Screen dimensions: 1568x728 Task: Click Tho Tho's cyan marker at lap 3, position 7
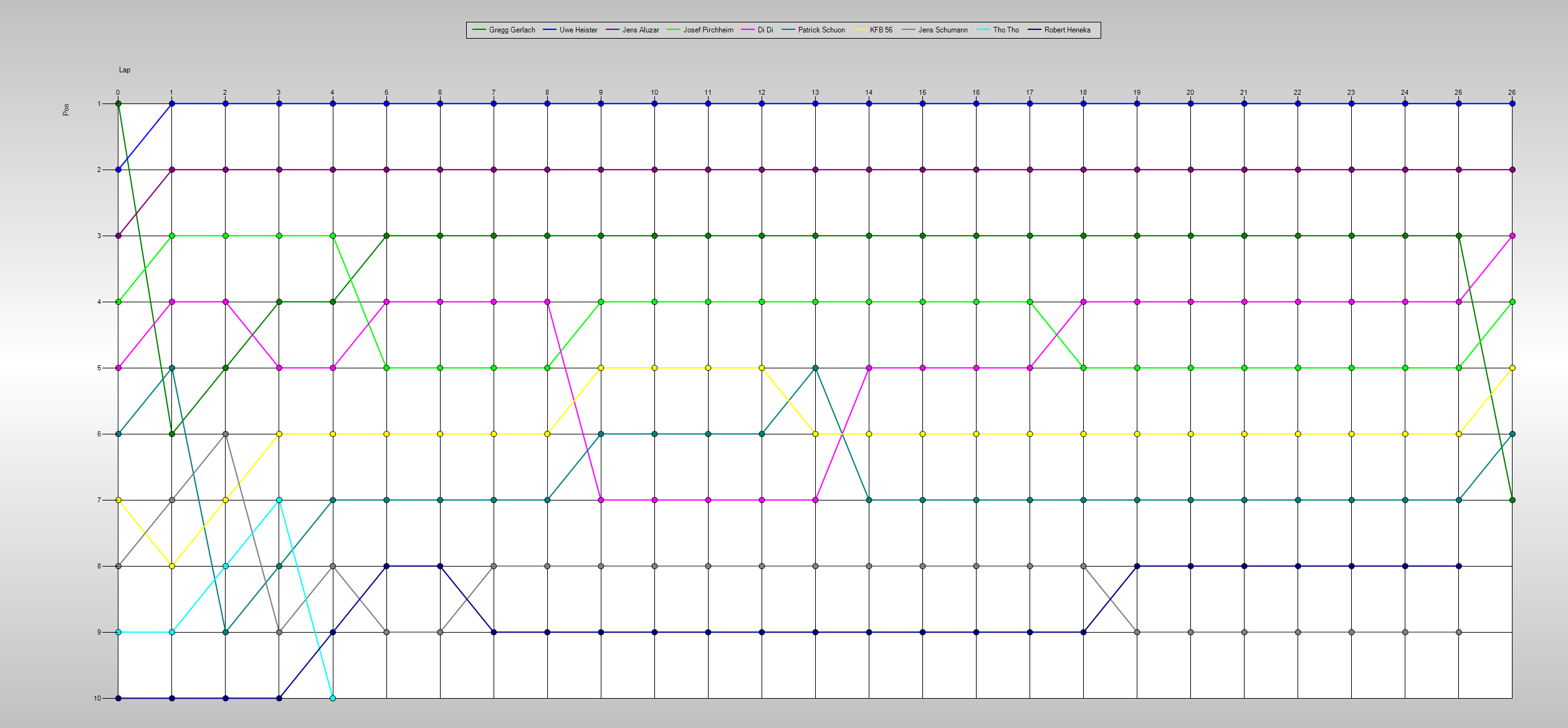pos(279,500)
